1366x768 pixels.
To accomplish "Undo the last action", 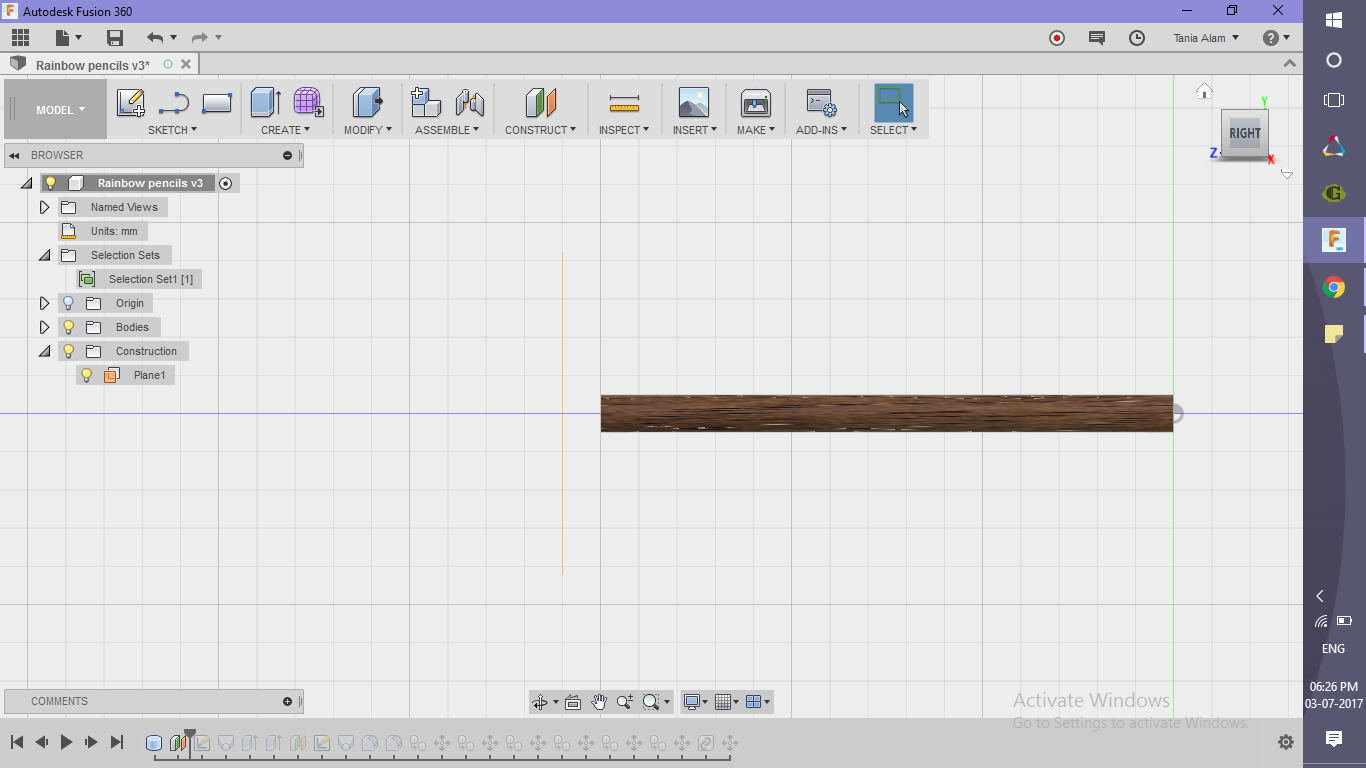I will (154, 38).
